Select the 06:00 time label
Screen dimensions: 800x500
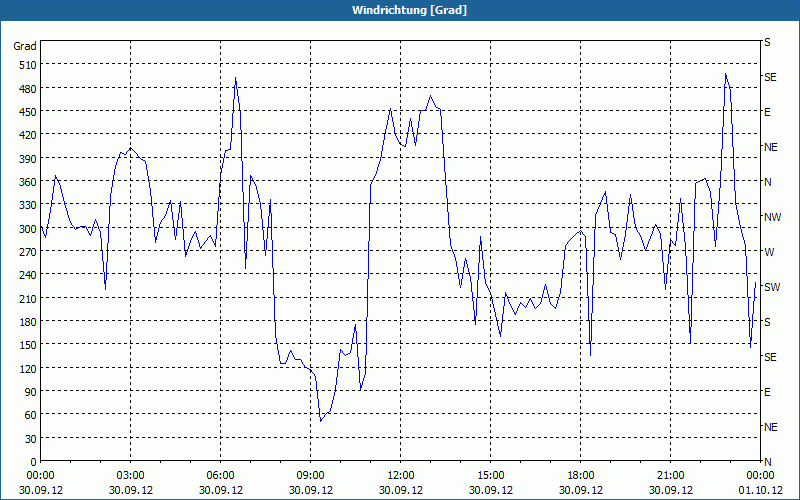[x=220, y=476]
